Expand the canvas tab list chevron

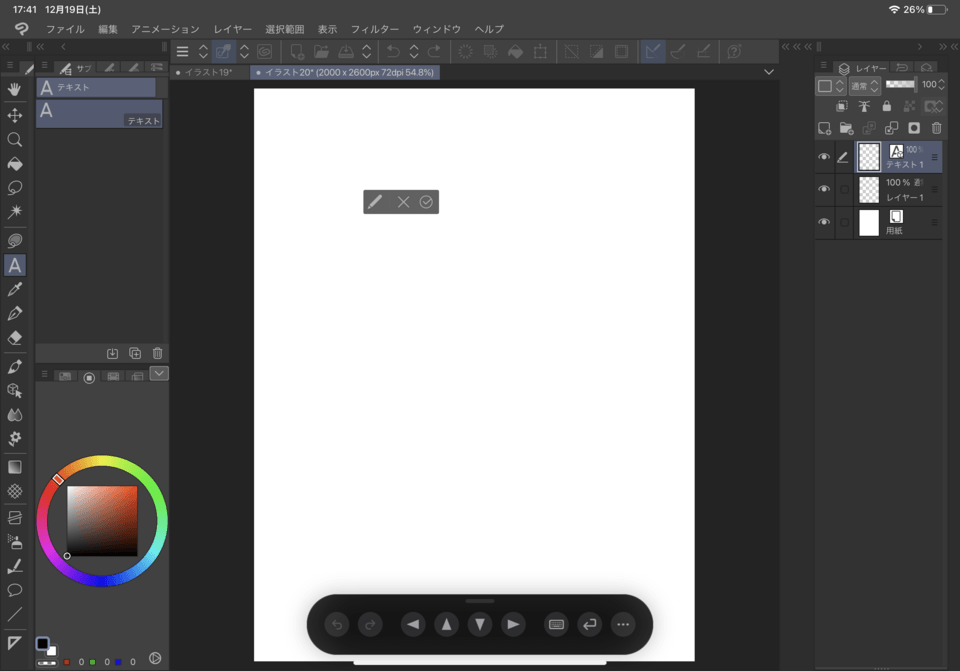[x=768, y=72]
